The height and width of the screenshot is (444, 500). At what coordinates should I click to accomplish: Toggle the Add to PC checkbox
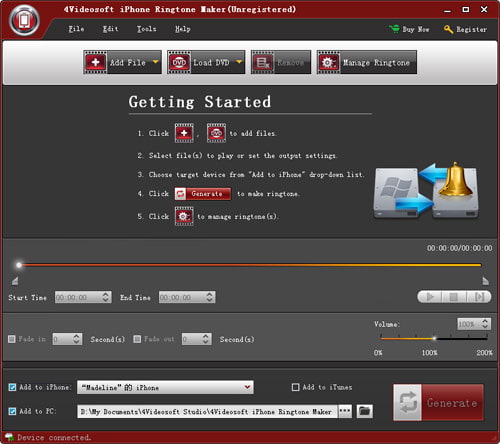click(12, 411)
